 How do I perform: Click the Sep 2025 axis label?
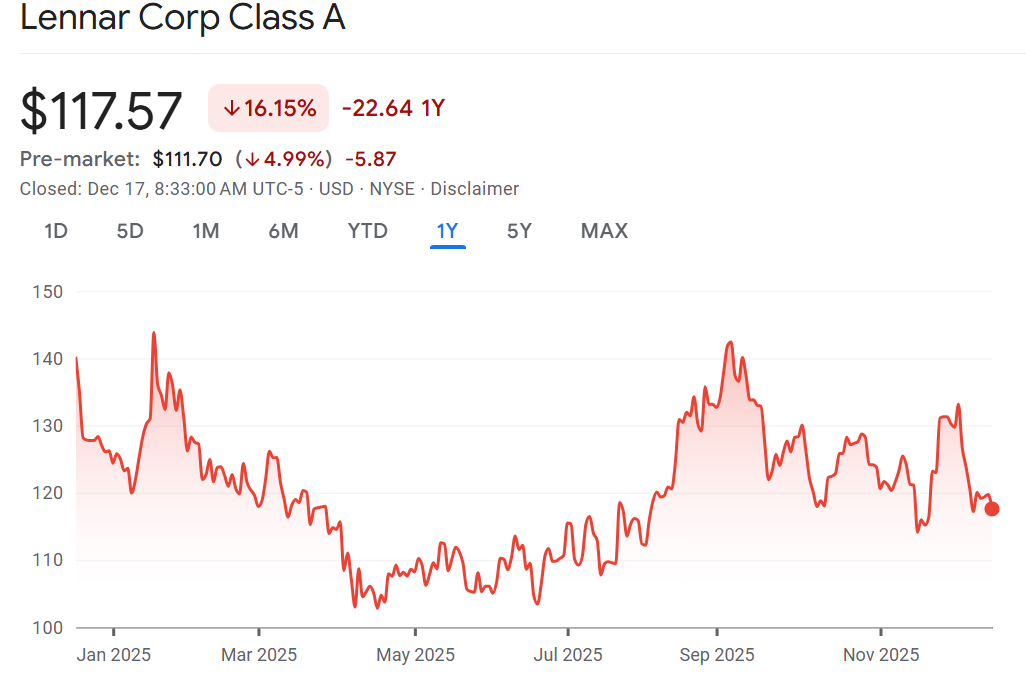tap(716, 655)
